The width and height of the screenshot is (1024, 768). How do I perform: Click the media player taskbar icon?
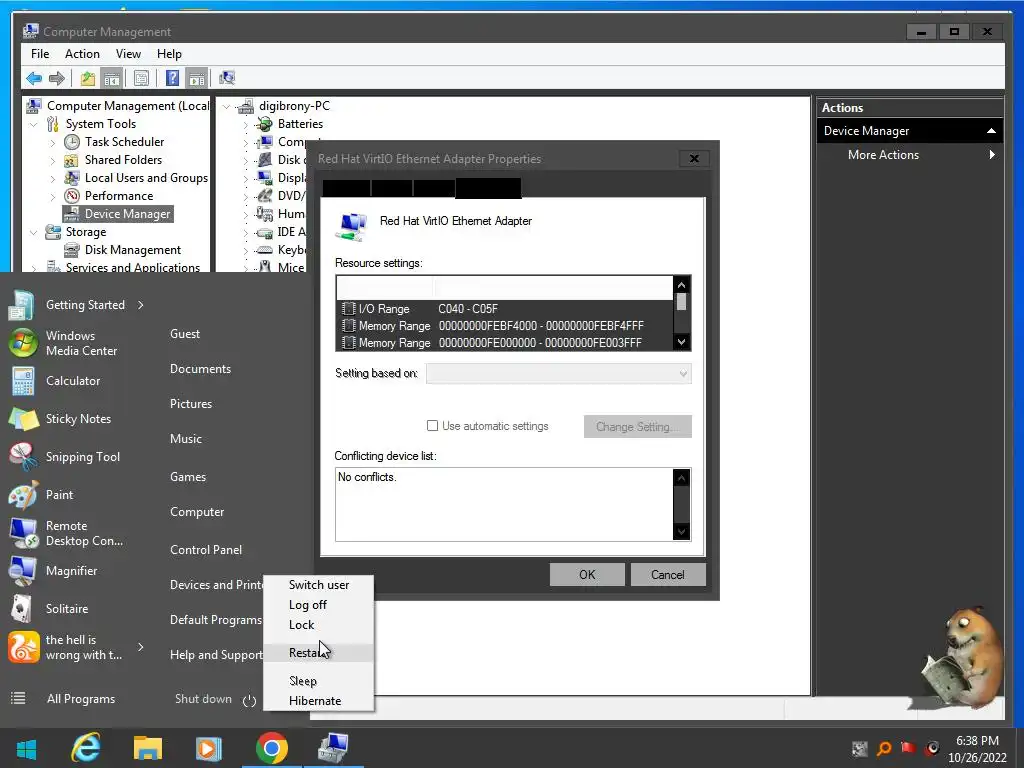coord(209,748)
